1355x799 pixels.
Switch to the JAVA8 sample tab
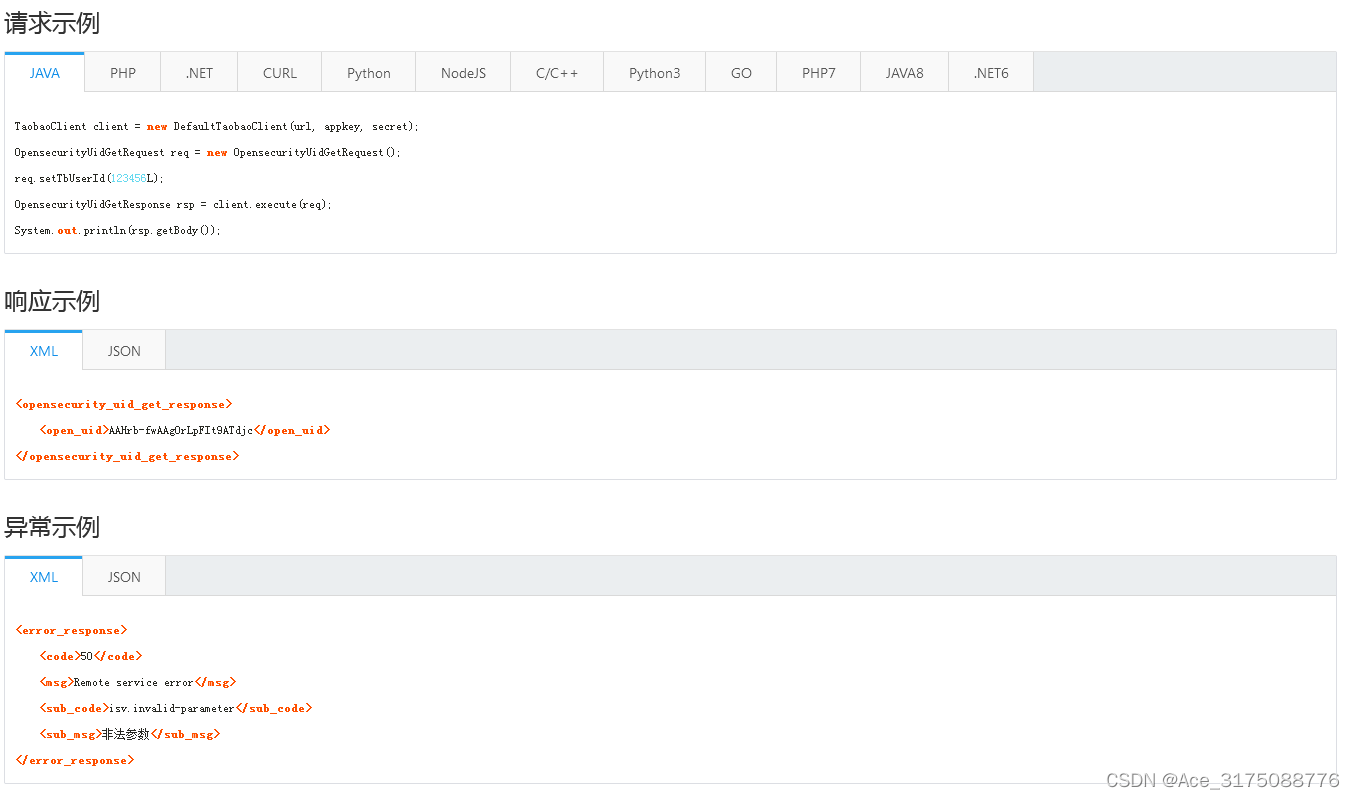coord(904,72)
